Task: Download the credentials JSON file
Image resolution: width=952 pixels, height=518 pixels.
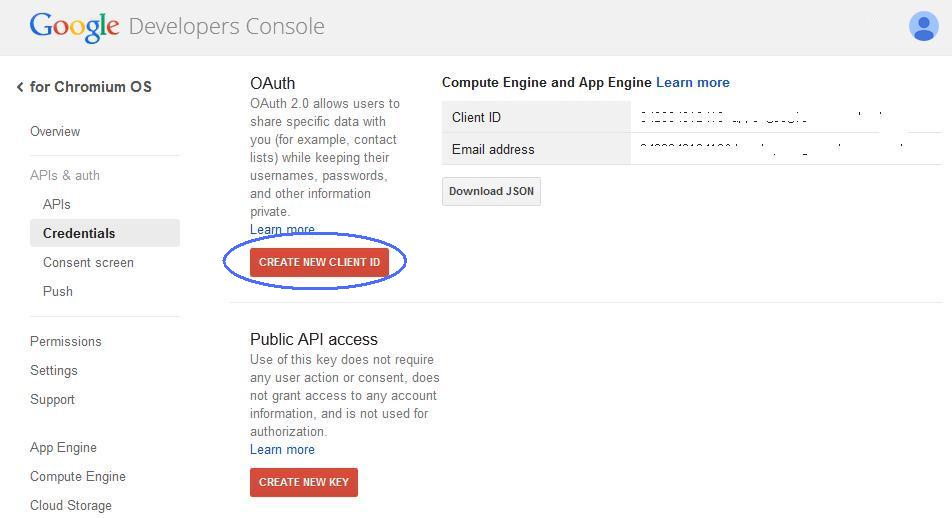Action: point(491,191)
